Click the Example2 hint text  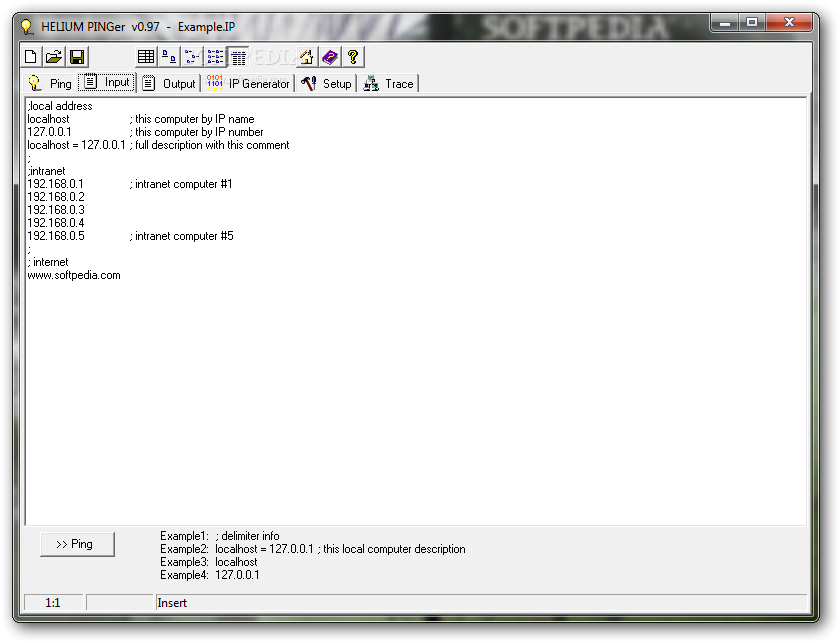point(313,549)
